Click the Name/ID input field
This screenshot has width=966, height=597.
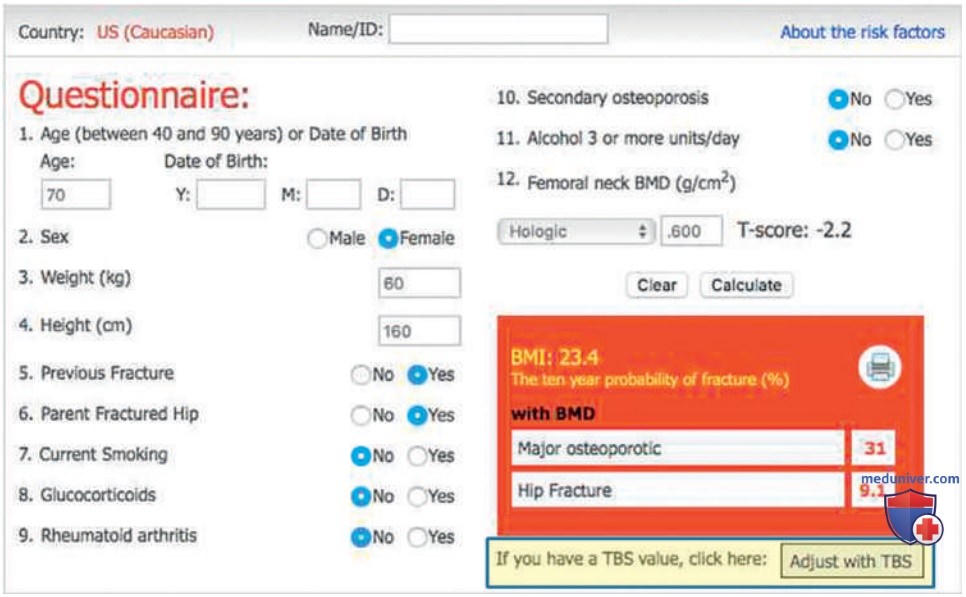coord(498,29)
